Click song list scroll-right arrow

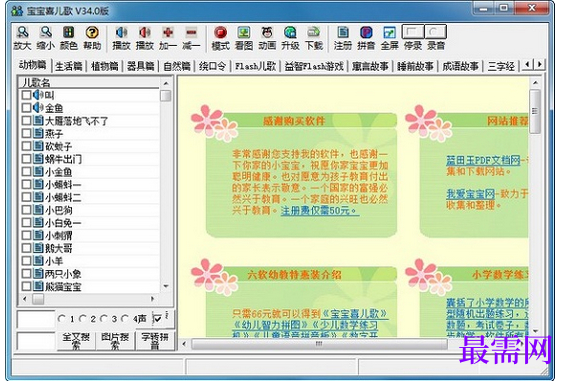[153, 299]
